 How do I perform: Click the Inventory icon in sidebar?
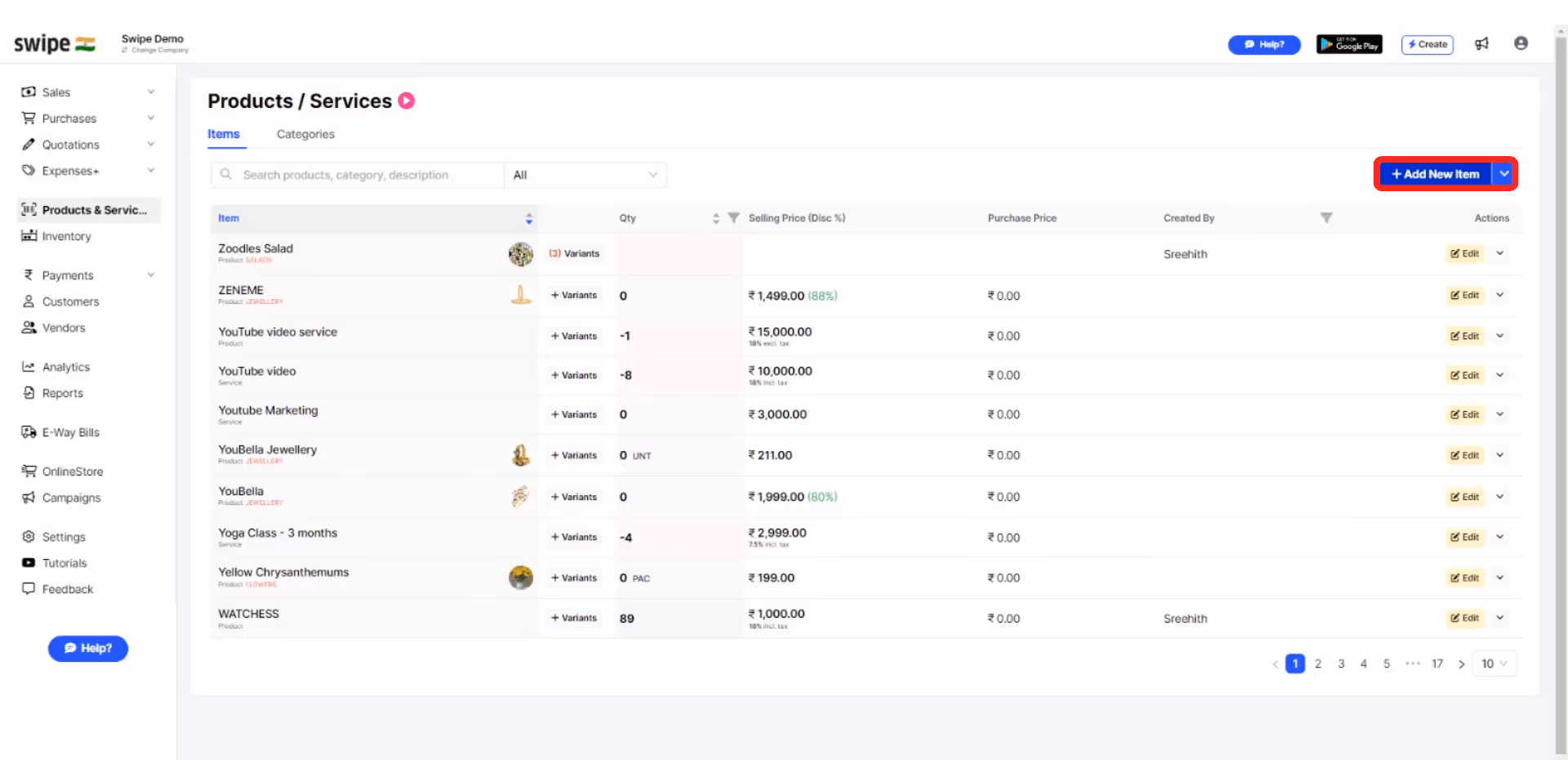[x=29, y=236]
